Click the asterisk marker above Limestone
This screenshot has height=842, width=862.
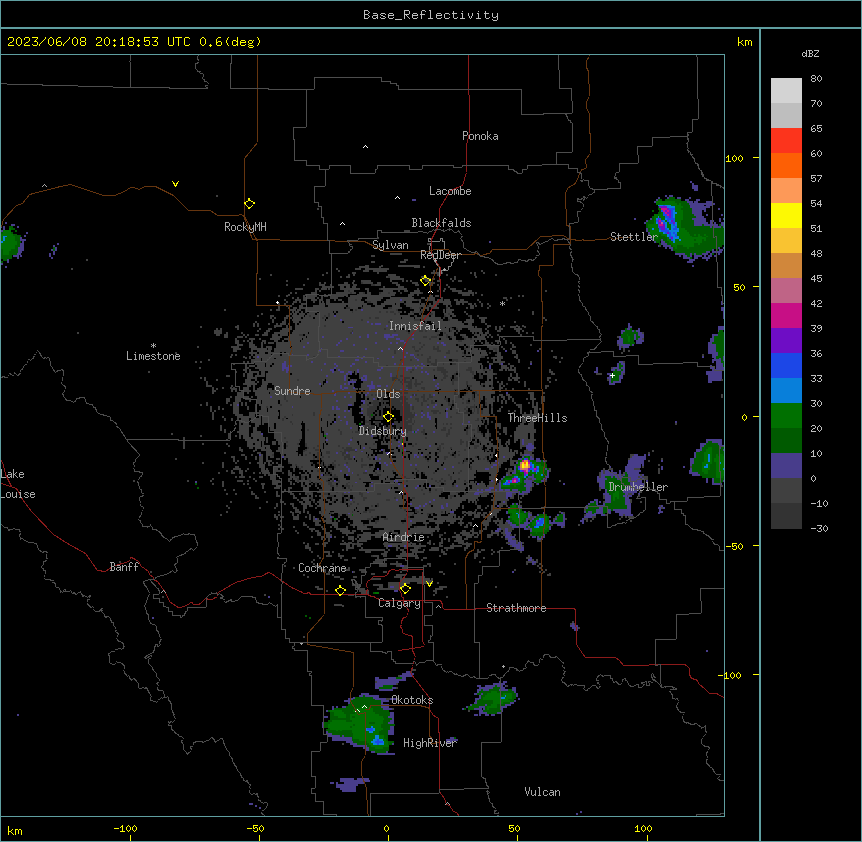(153, 345)
